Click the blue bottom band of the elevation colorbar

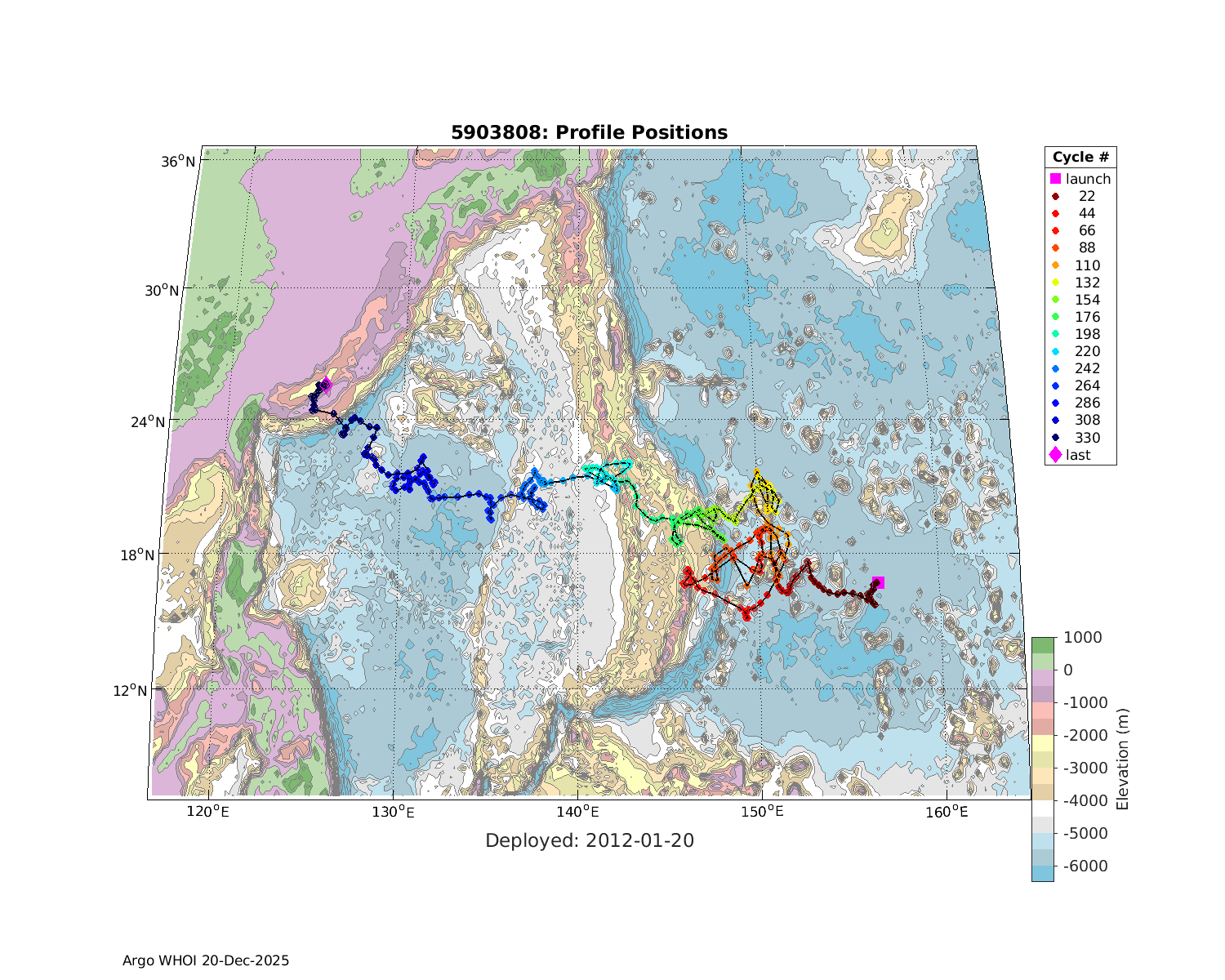coord(1042,873)
